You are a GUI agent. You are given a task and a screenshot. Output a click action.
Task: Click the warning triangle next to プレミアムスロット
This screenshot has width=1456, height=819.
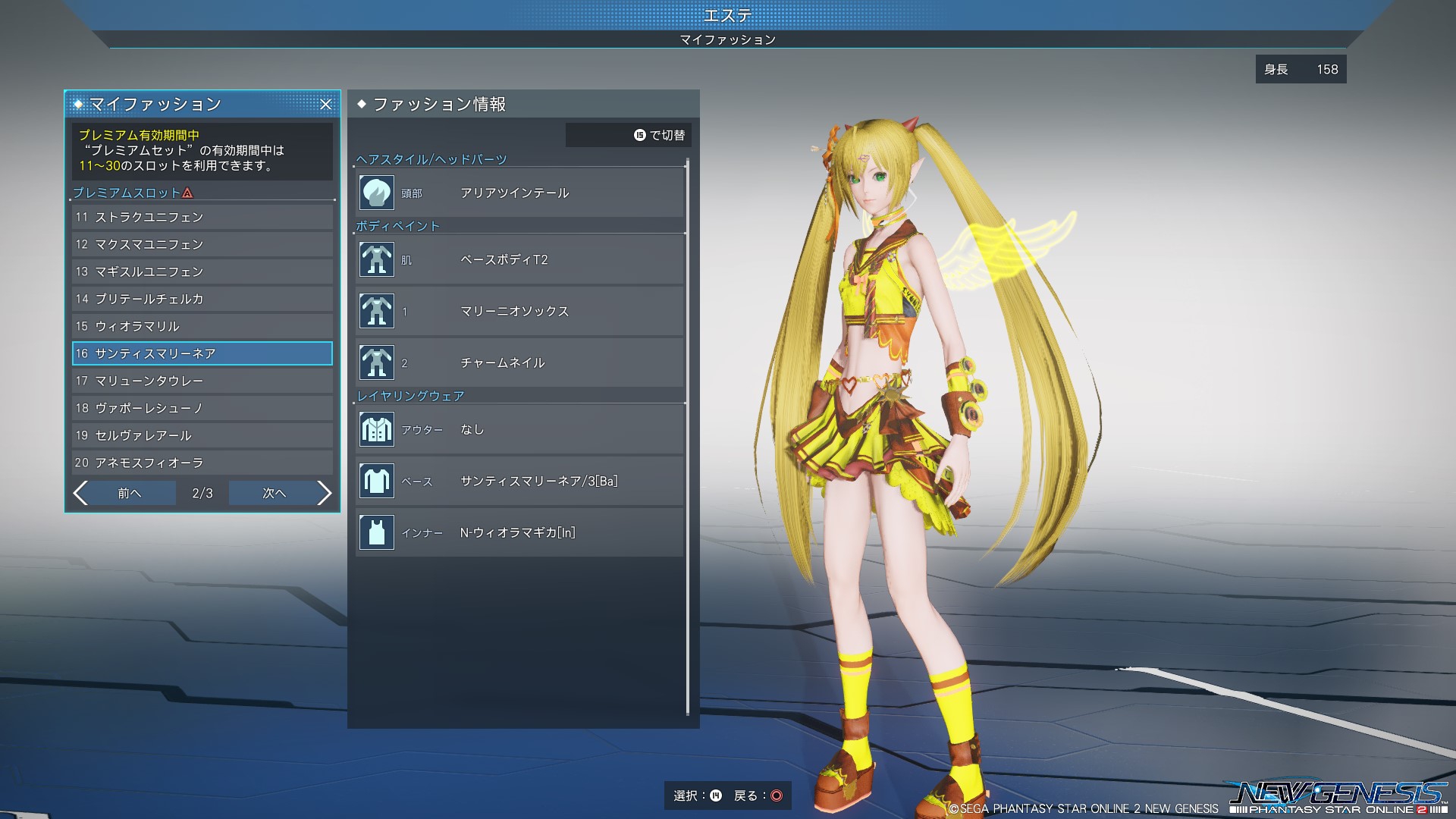[x=188, y=193]
